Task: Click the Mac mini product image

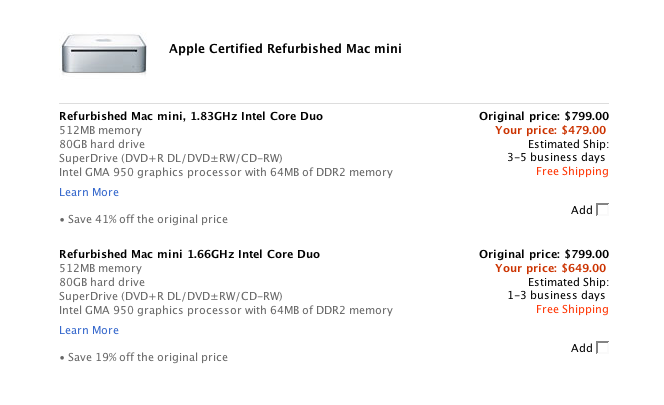Action: 104,54
